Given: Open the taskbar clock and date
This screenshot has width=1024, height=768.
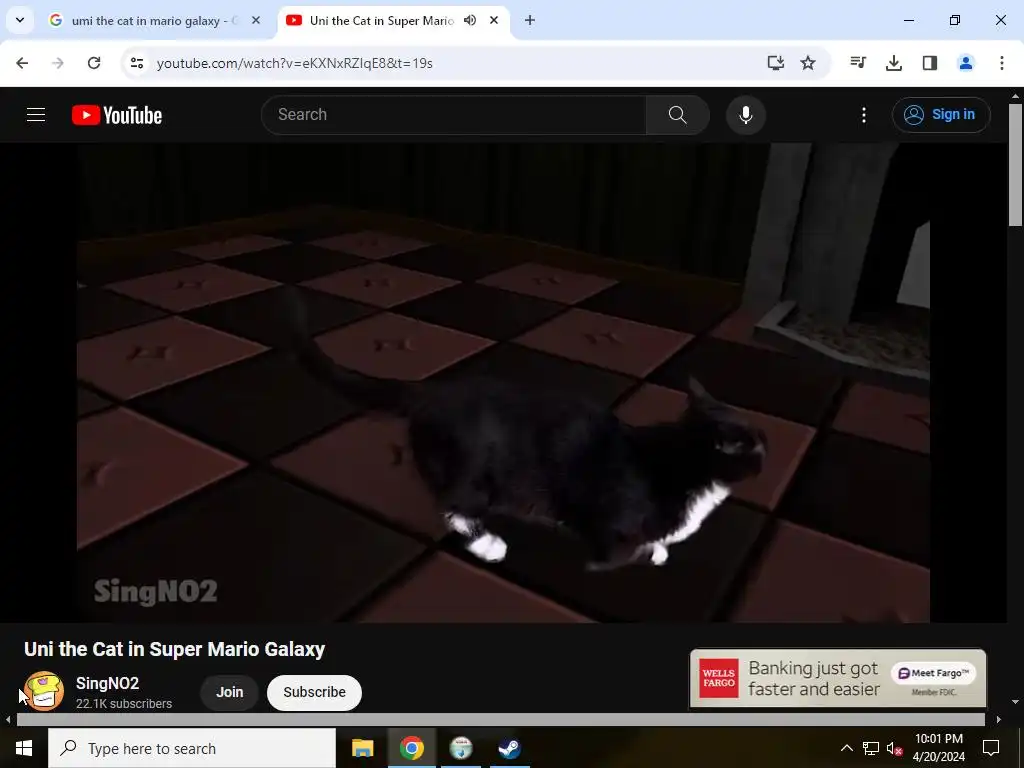Looking at the screenshot, I should tap(938, 748).
